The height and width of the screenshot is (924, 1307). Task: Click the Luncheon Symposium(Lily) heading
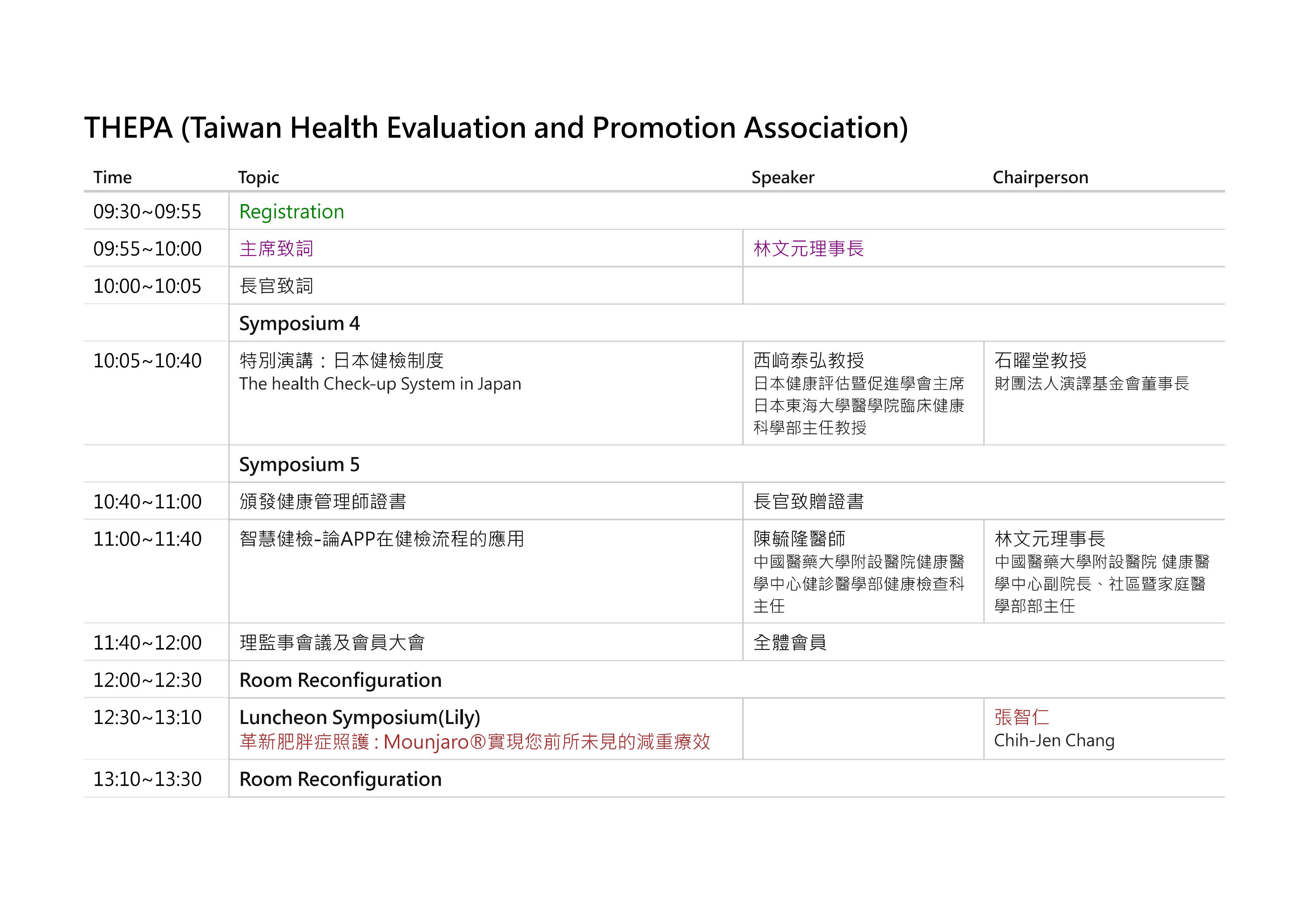click(x=360, y=717)
